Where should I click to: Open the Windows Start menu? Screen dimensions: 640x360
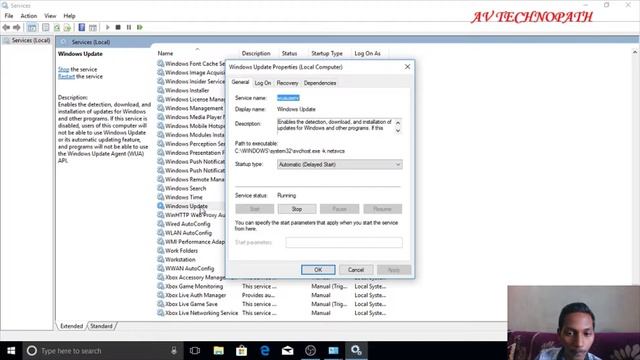point(11,351)
